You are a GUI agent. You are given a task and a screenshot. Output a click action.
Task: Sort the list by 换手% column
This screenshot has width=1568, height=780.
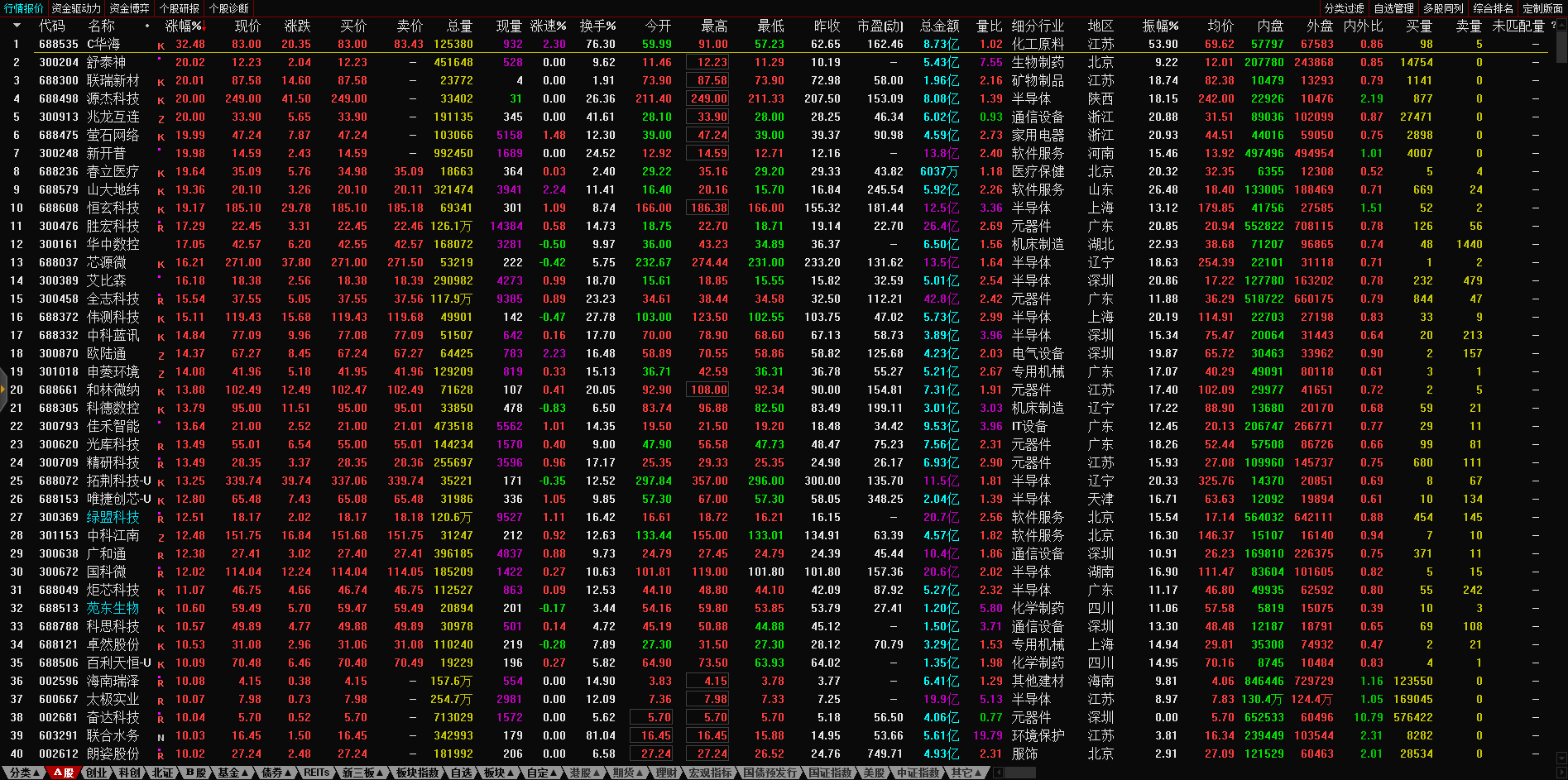[x=597, y=26]
